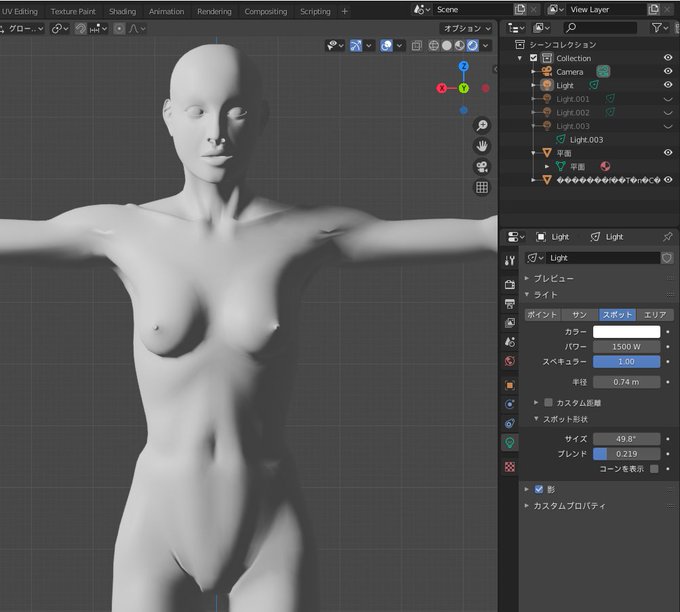Enable the コーンを表示 checkbox
The height and width of the screenshot is (612, 680).
point(654,468)
